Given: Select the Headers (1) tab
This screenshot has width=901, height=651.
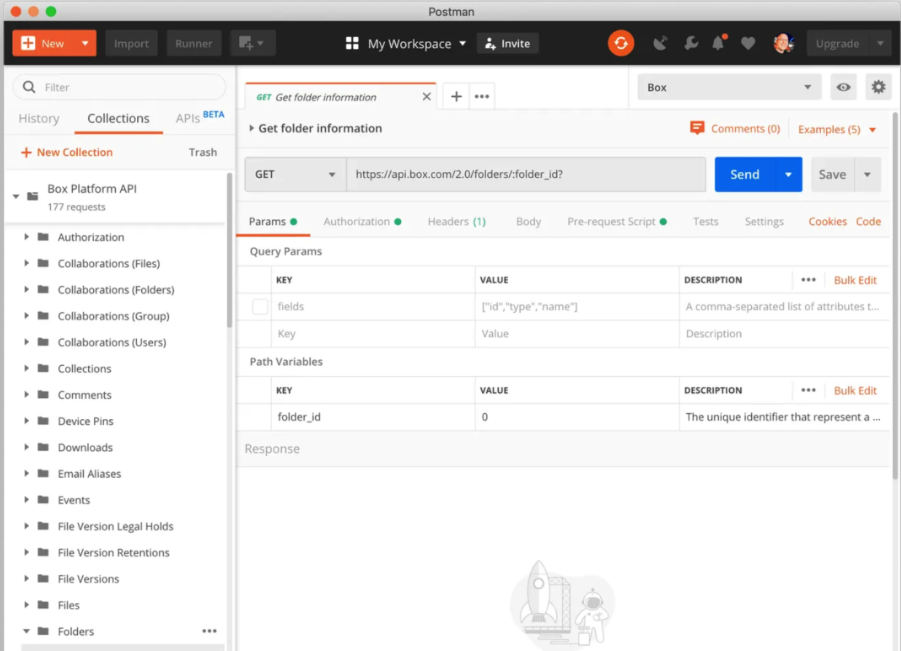Looking at the screenshot, I should 456,221.
